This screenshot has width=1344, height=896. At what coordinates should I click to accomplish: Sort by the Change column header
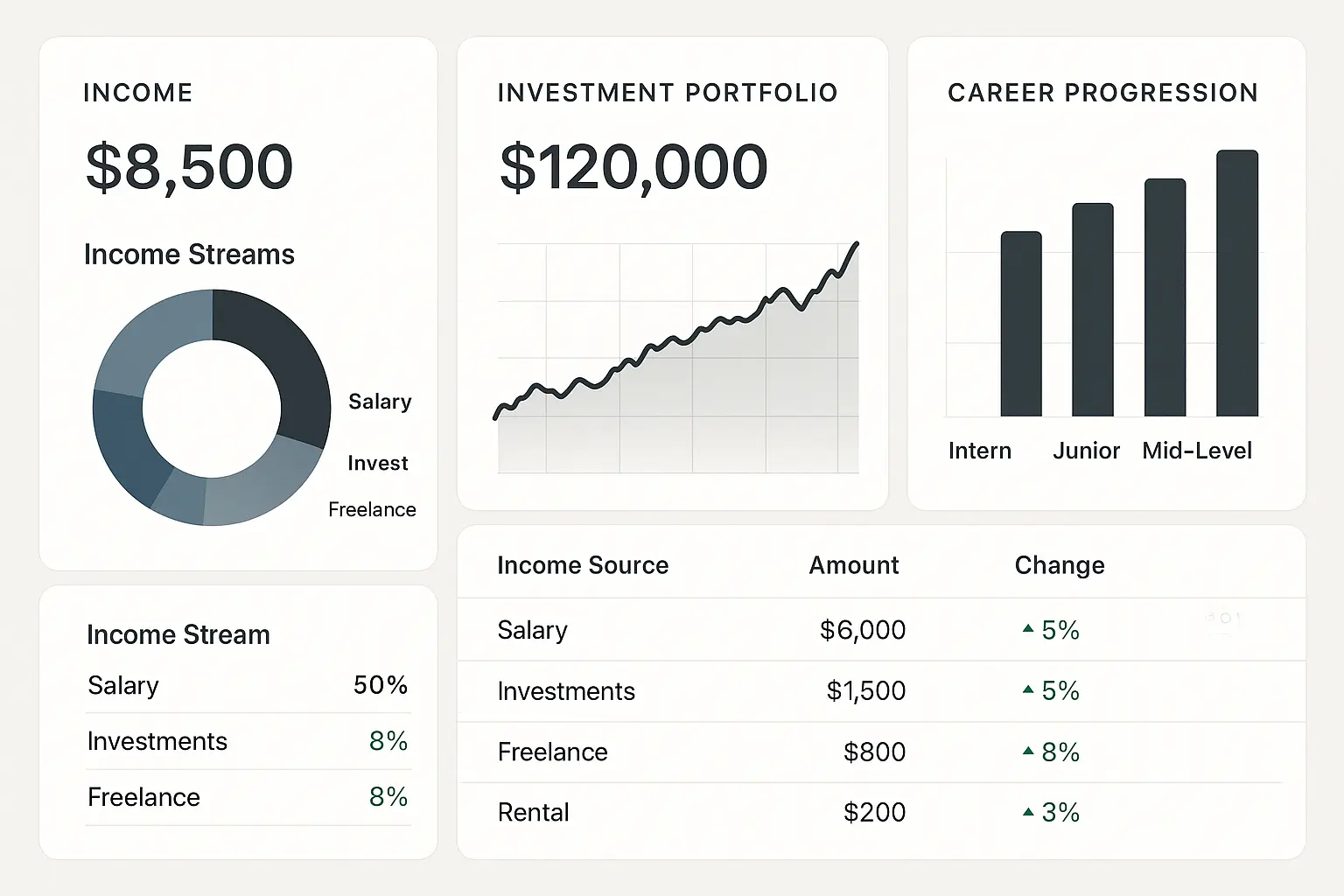pos(1059,565)
